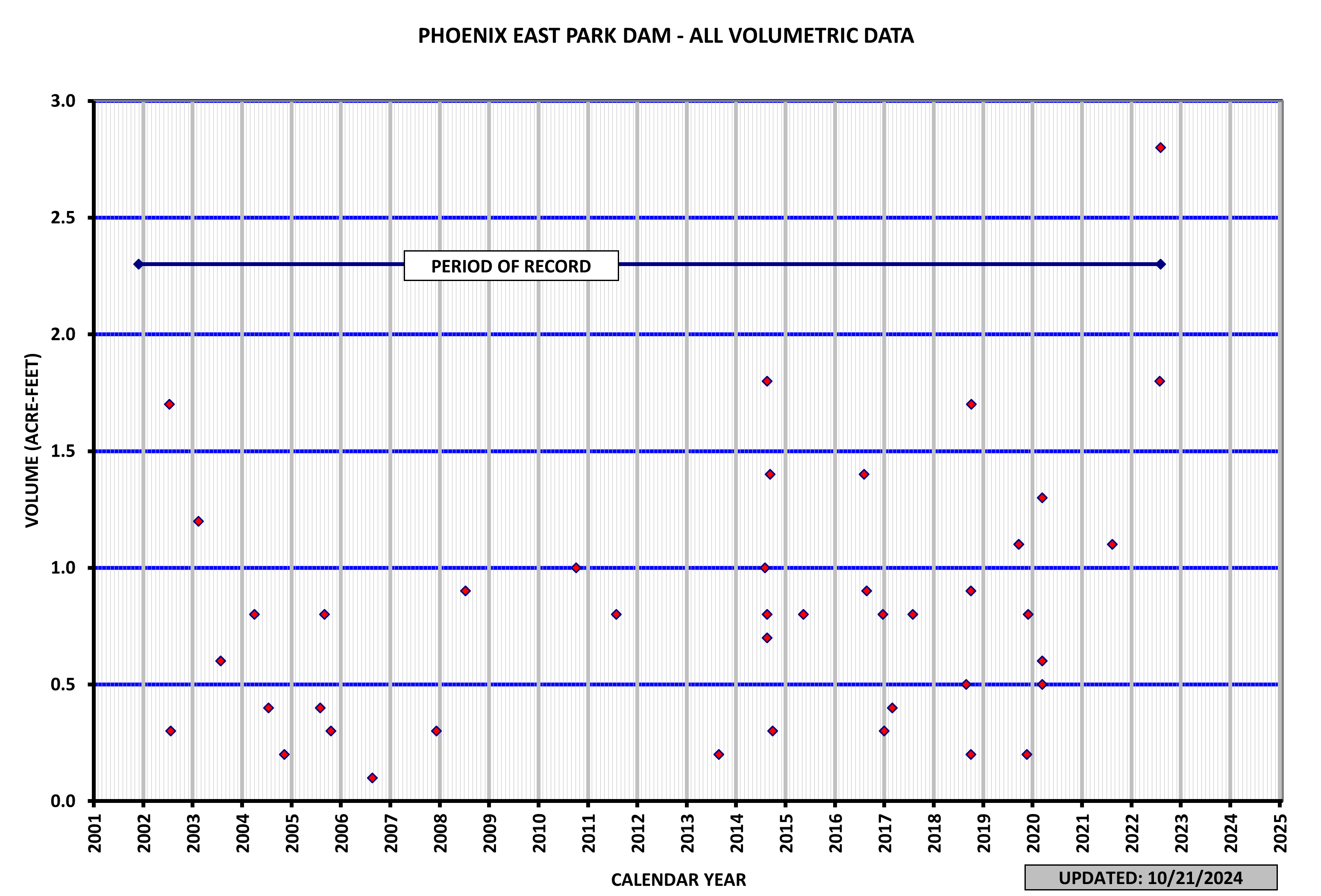The width and height of the screenshot is (1321, 896).
Task: Click the right endpoint of the period of record line
Action: (1161, 264)
